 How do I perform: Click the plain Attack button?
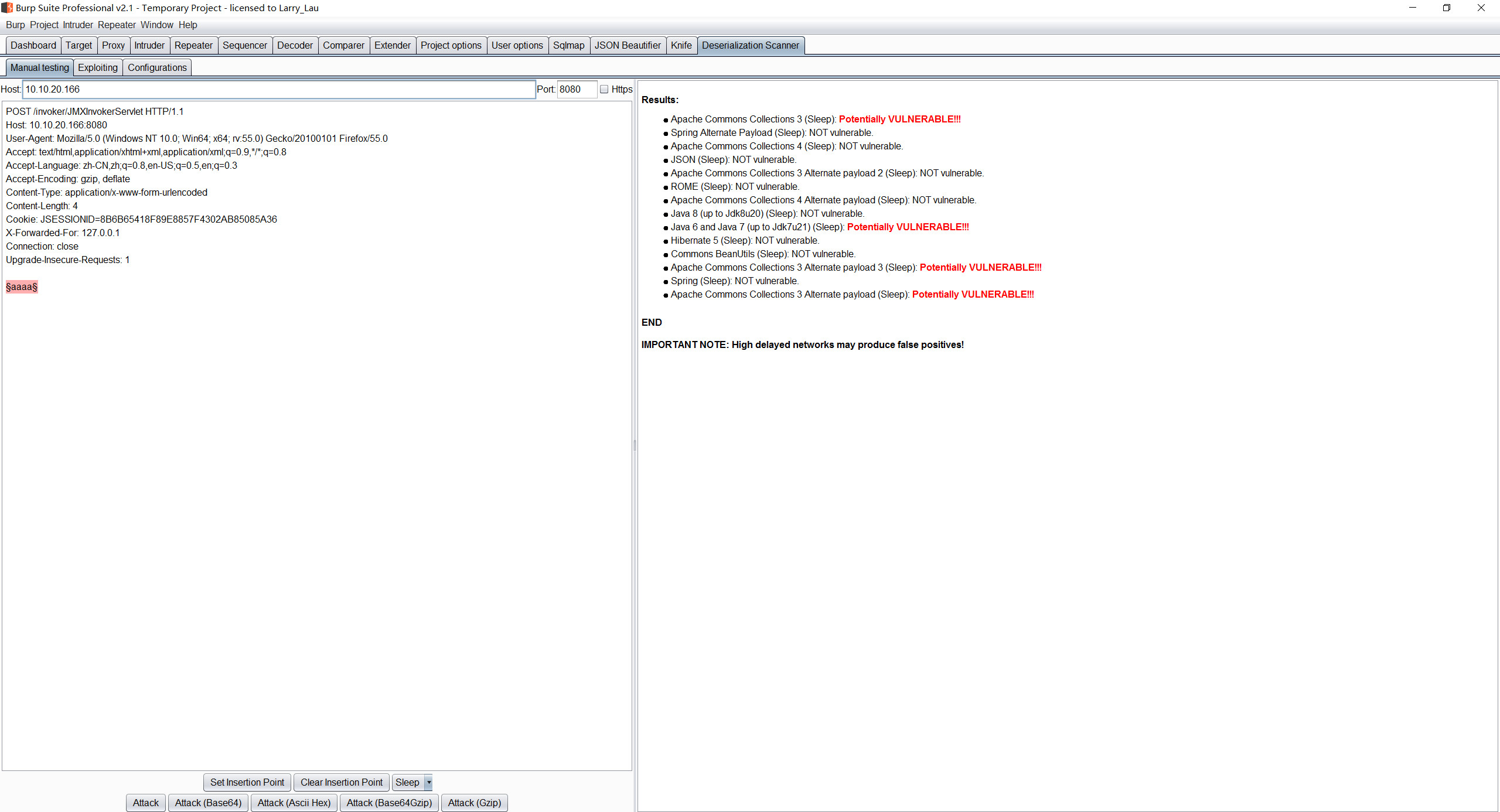[x=146, y=803]
